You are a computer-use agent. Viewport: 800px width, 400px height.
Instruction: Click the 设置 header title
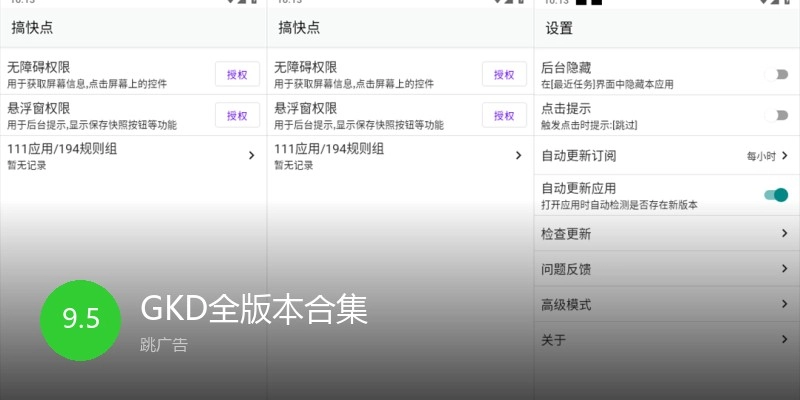click(559, 28)
